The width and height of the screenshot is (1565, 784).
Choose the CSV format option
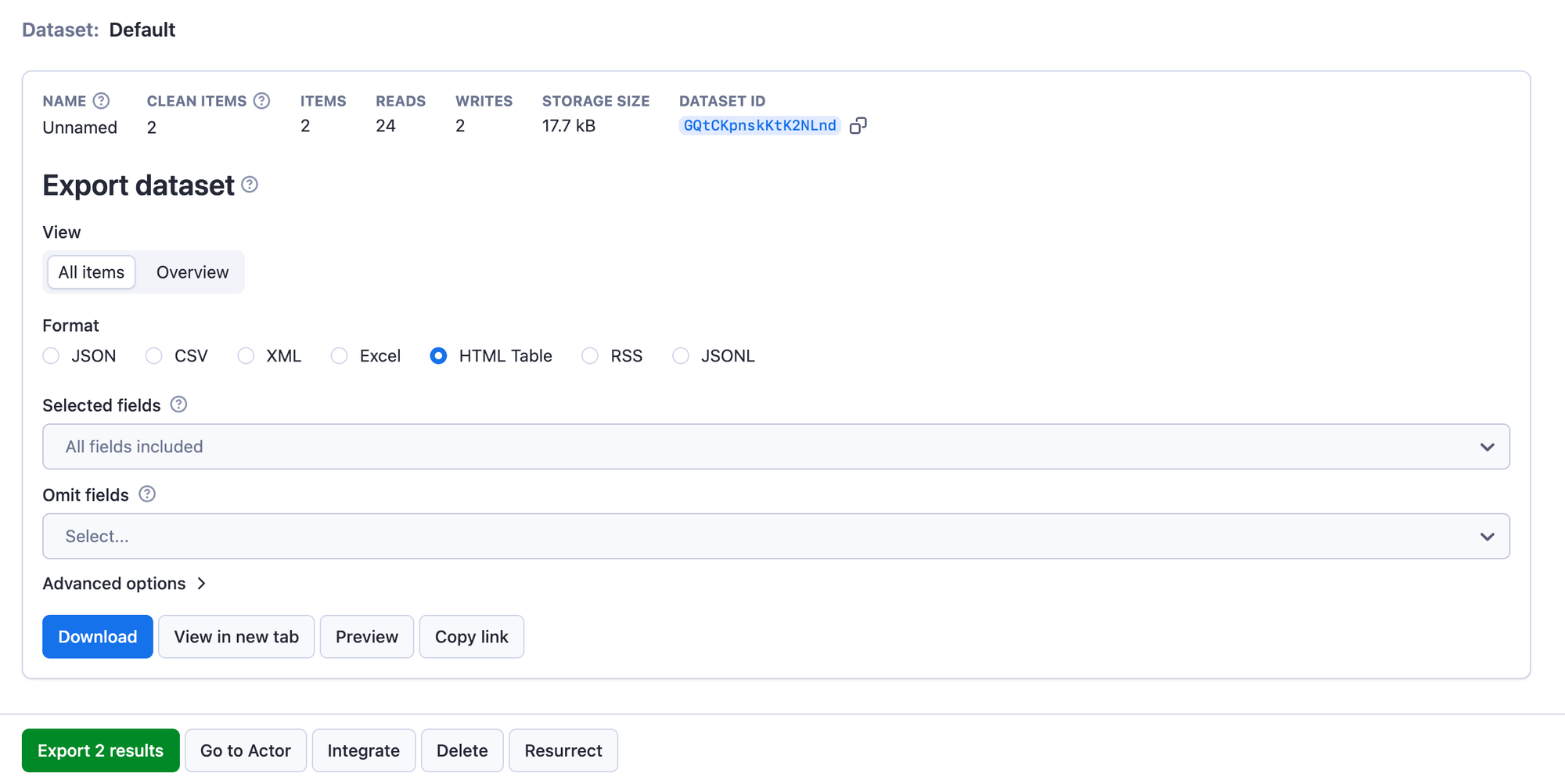coord(153,356)
